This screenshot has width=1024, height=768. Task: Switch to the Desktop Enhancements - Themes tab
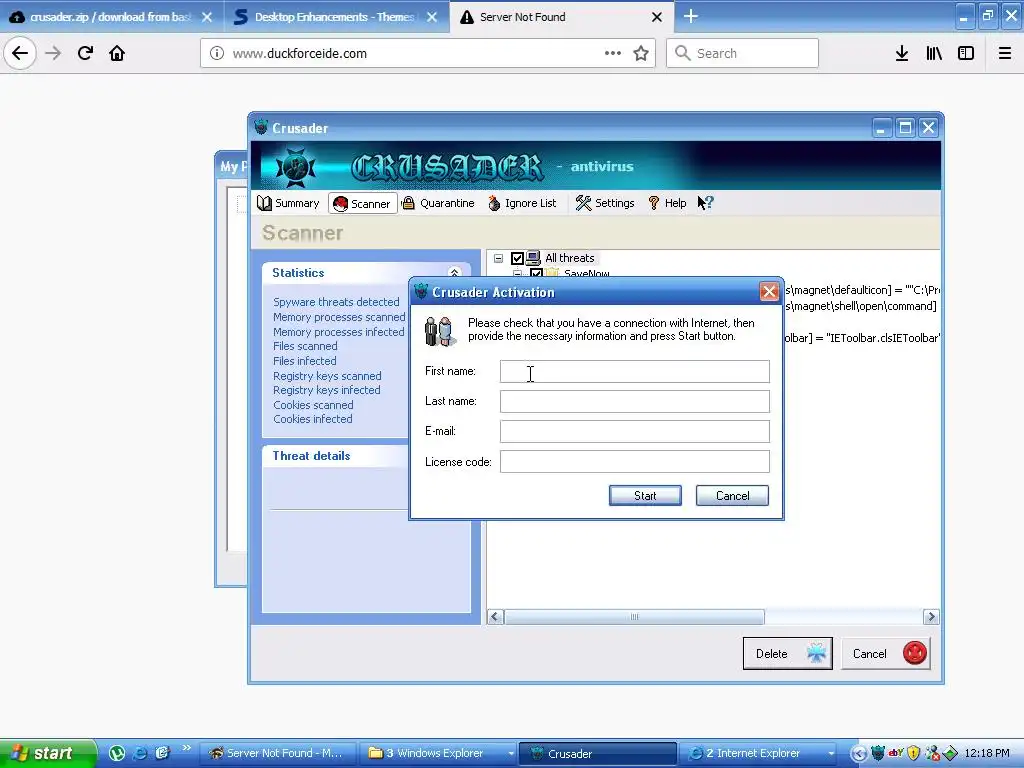coord(334,17)
